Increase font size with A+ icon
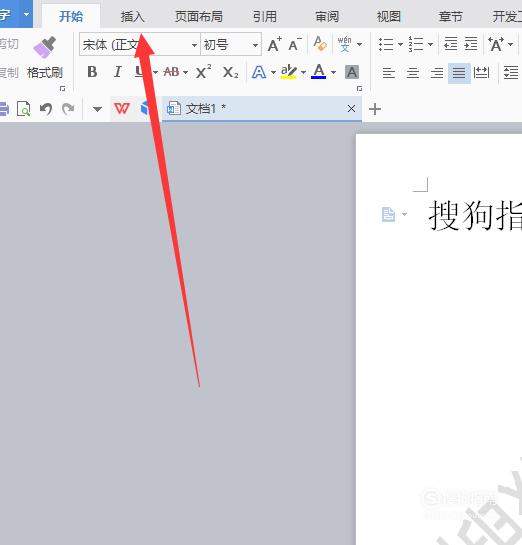This screenshot has width=522, height=545. click(x=275, y=44)
